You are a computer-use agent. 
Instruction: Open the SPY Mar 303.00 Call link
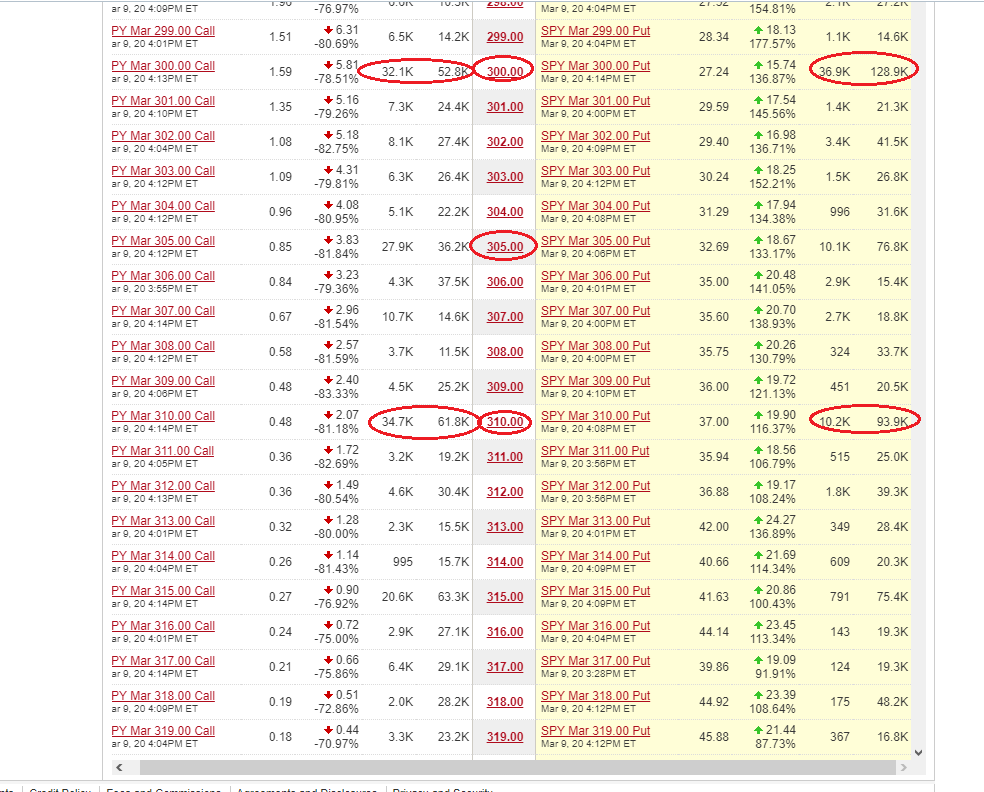[x=163, y=171]
